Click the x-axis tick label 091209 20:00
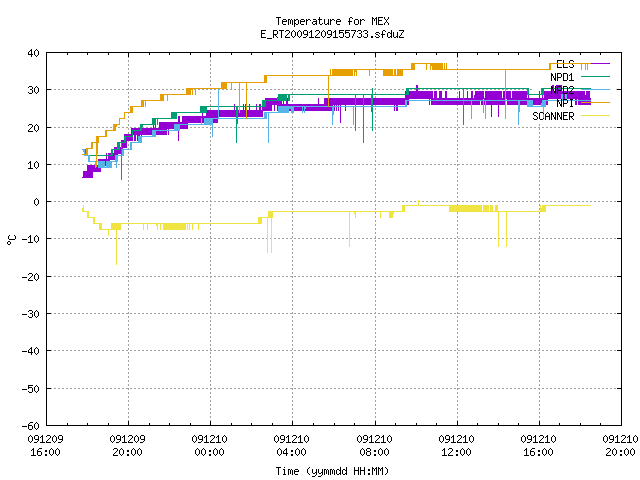This screenshot has width=640, height=480. (x=127, y=446)
